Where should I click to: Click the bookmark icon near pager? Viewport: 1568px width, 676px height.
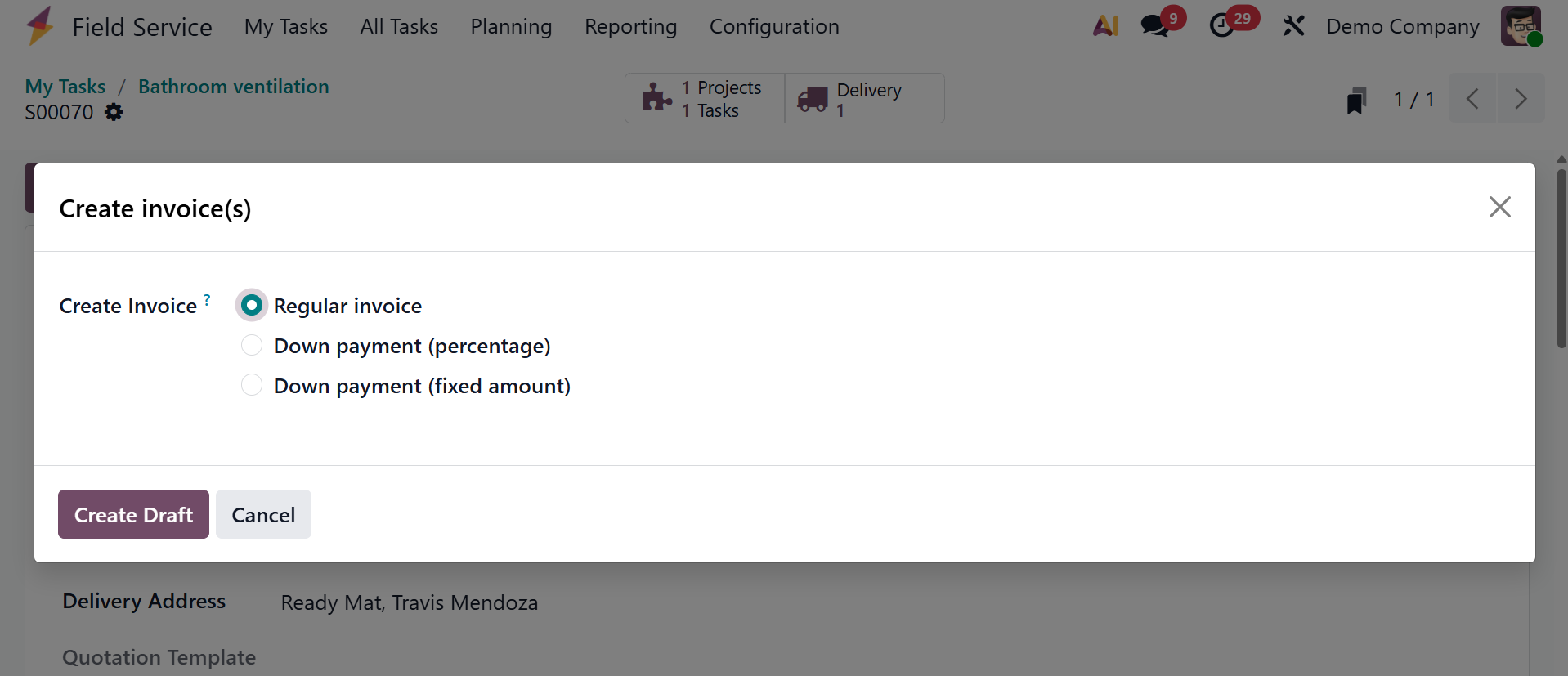click(1356, 100)
